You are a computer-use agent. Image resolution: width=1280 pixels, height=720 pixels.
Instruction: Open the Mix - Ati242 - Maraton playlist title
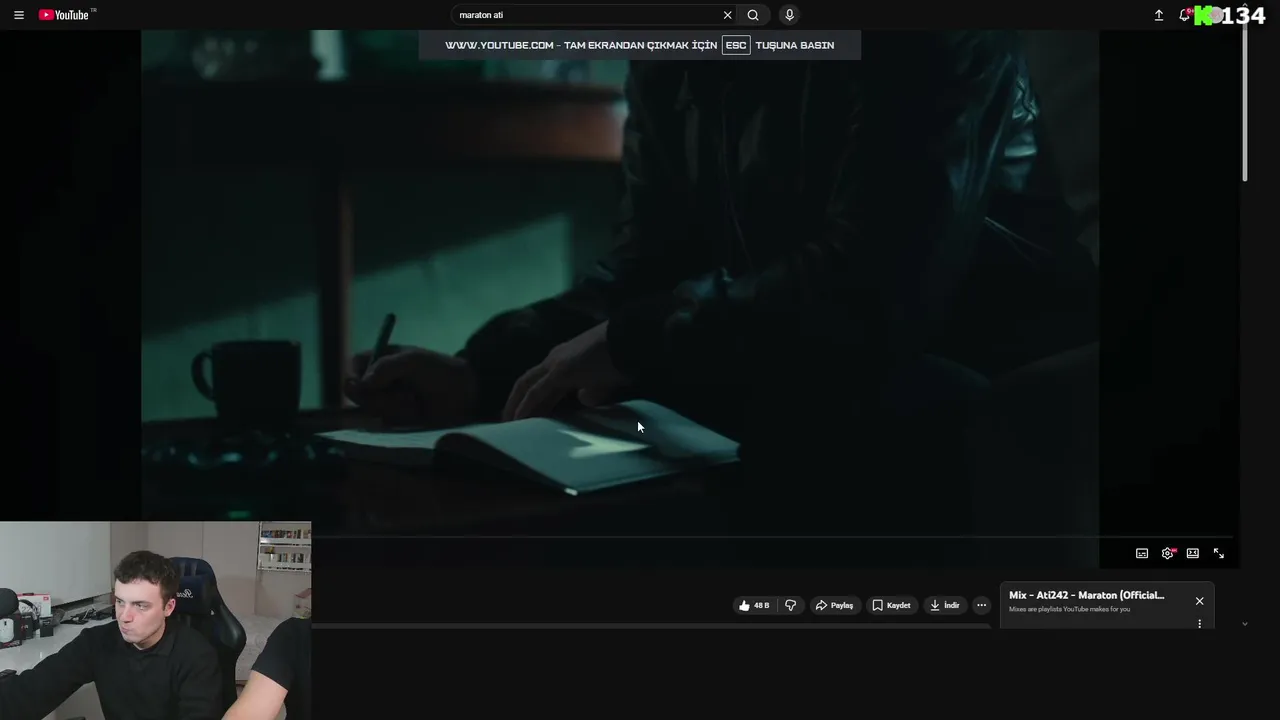pyautogui.click(x=1086, y=595)
